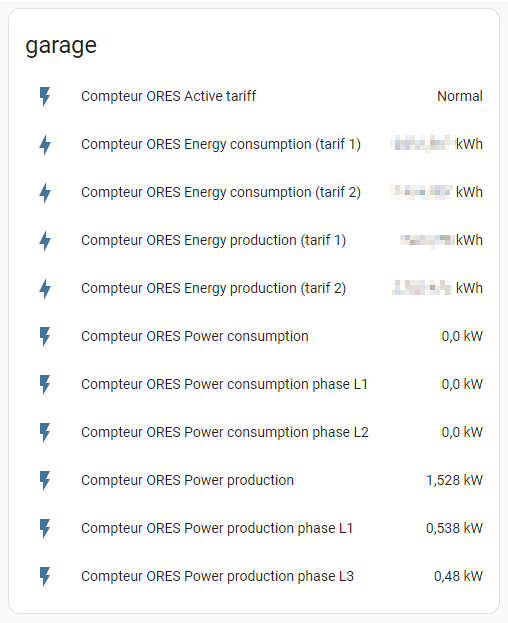Click the 0,48 kW phase L3 value

pyautogui.click(x=458, y=576)
